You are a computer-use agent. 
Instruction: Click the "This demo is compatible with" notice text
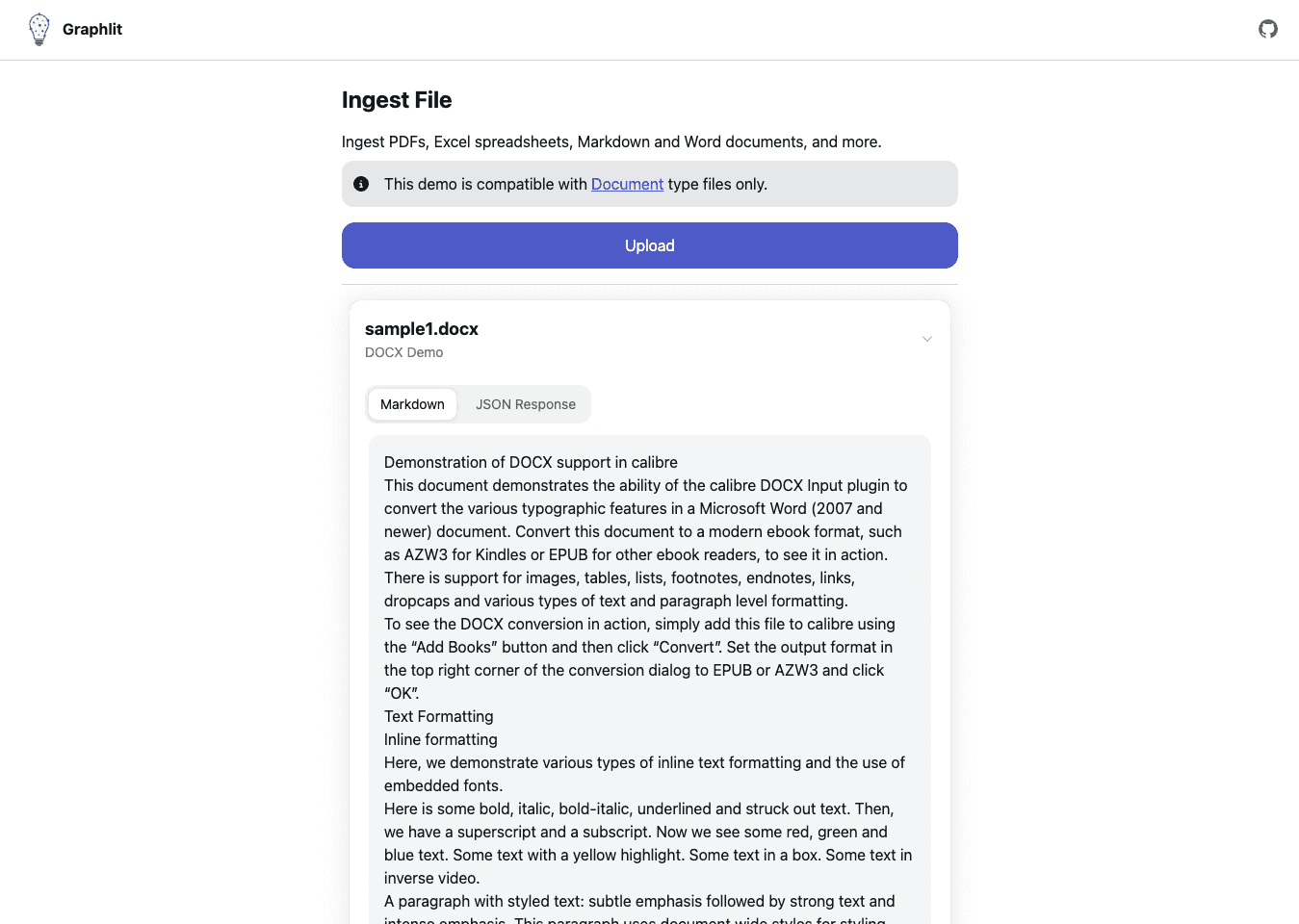[x=485, y=184]
